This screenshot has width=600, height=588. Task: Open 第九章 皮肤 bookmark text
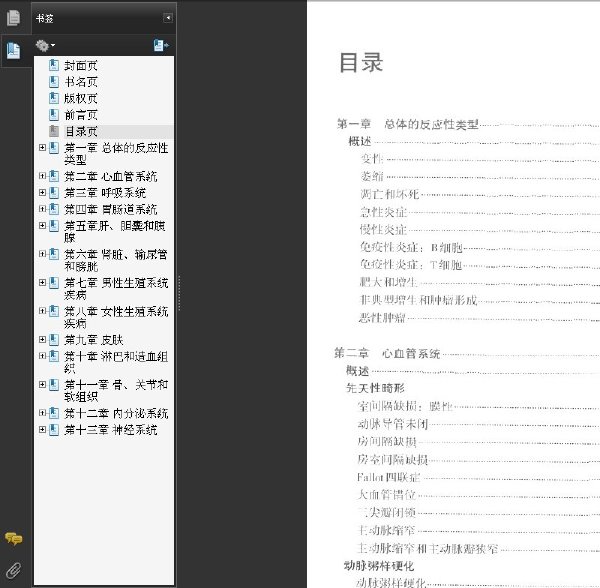[x=94, y=340]
